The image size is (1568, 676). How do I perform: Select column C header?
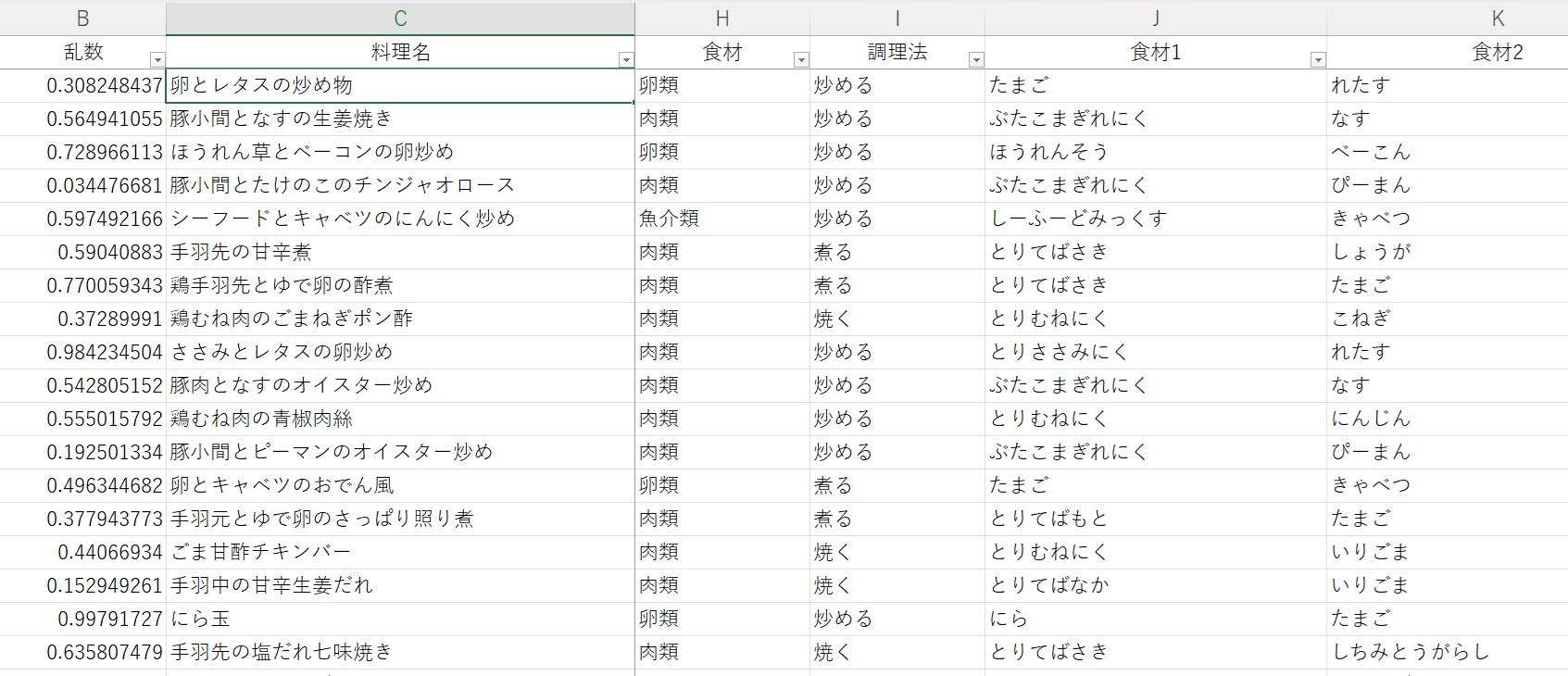point(400,19)
